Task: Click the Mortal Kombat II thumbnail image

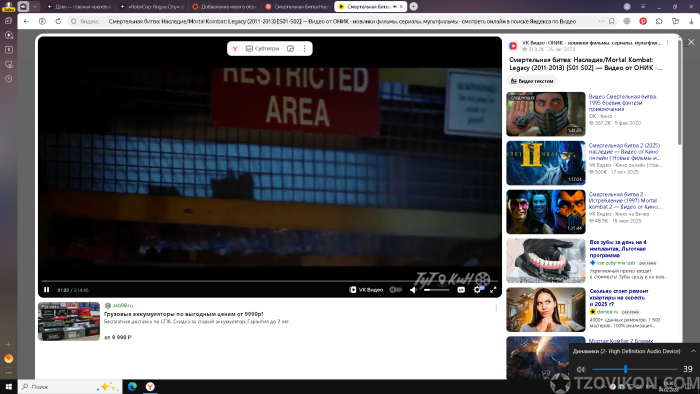Action: point(546,163)
